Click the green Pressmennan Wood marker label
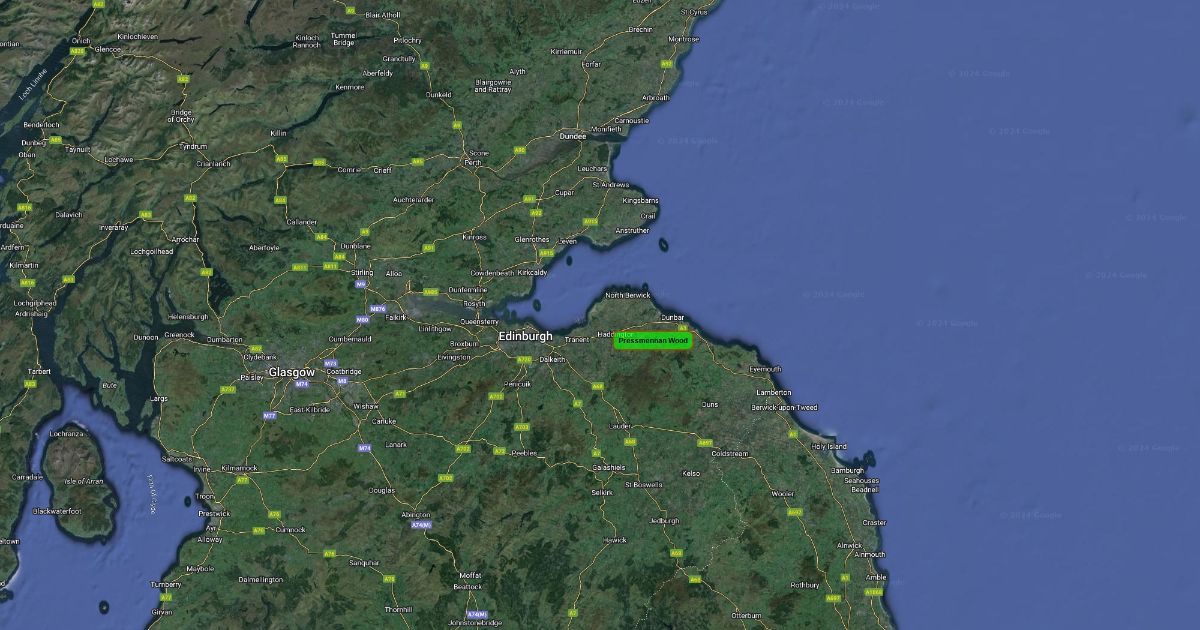The image size is (1200, 630). (x=653, y=341)
